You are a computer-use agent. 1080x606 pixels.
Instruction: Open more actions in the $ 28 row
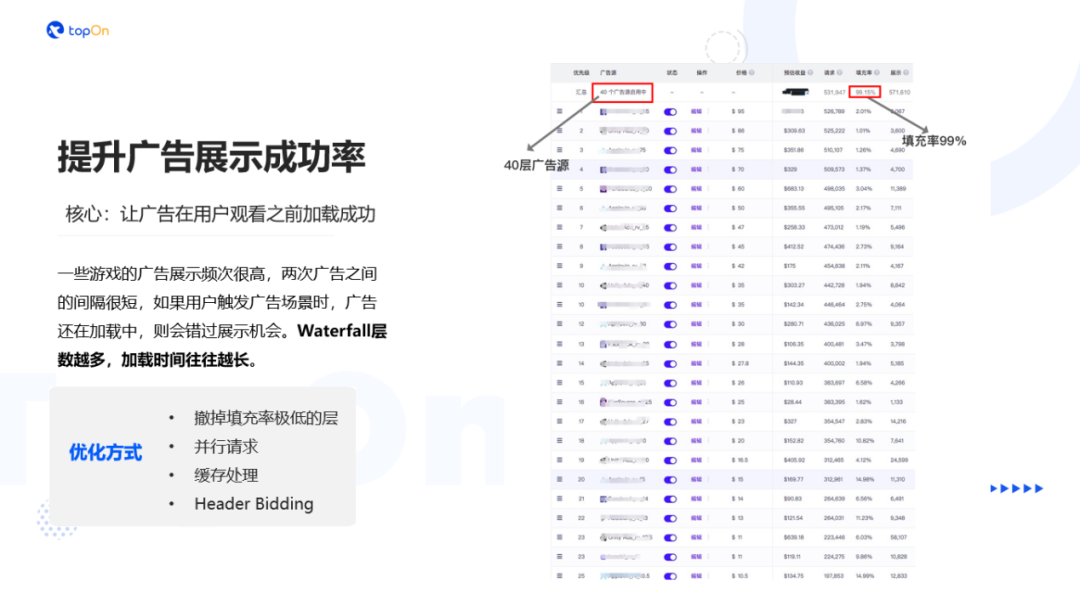click(708, 344)
